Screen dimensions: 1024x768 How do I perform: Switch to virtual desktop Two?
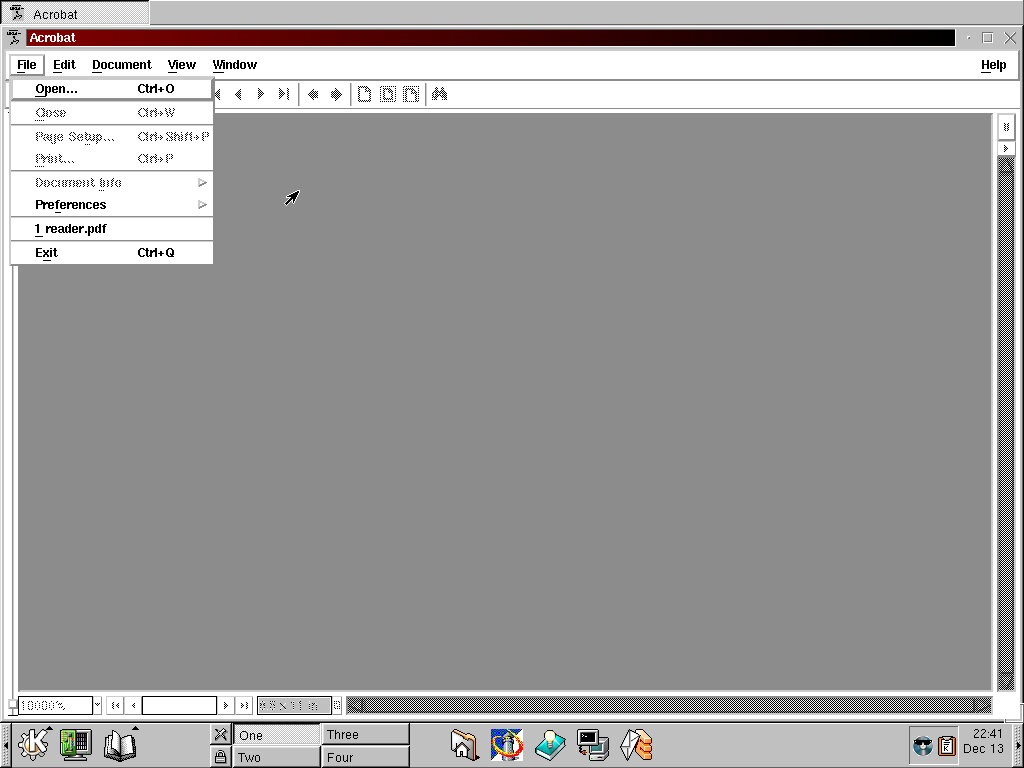[x=276, y=757]
